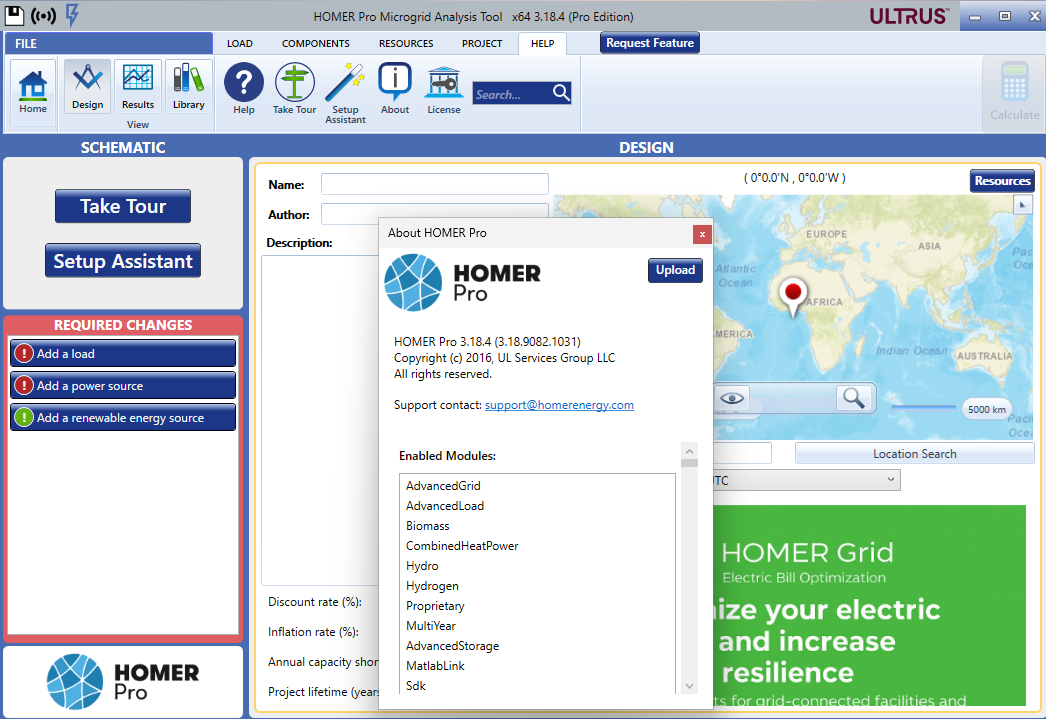The height and width of the screenshot is (719, 1046).
Task: Click the save disk icon in title bar
Action: 15,15
